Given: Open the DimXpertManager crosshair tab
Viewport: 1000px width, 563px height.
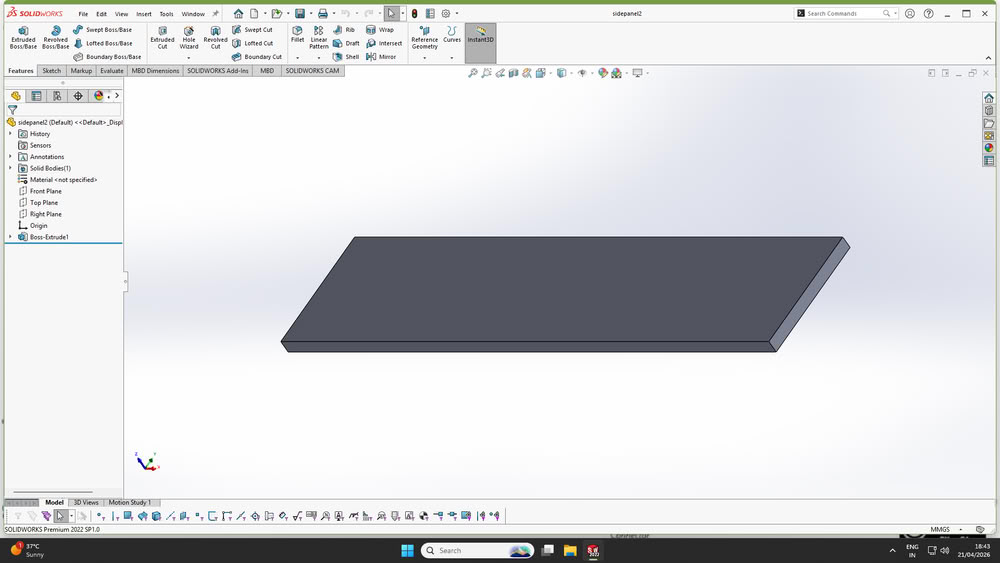Looking at the screenshot, I should point(78,96).
